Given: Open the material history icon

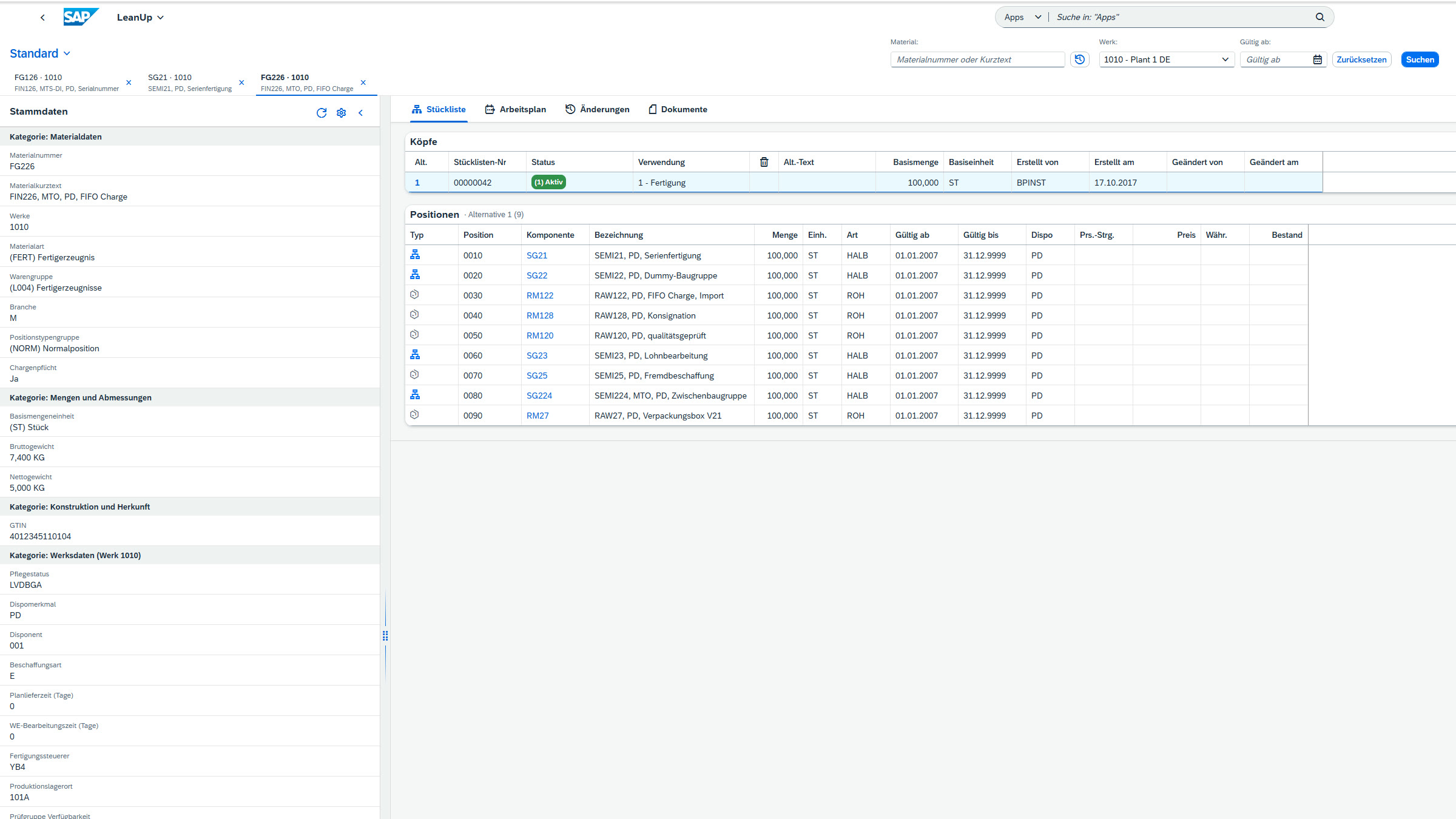Looking at the screenshot, I should click(1080, 59).
